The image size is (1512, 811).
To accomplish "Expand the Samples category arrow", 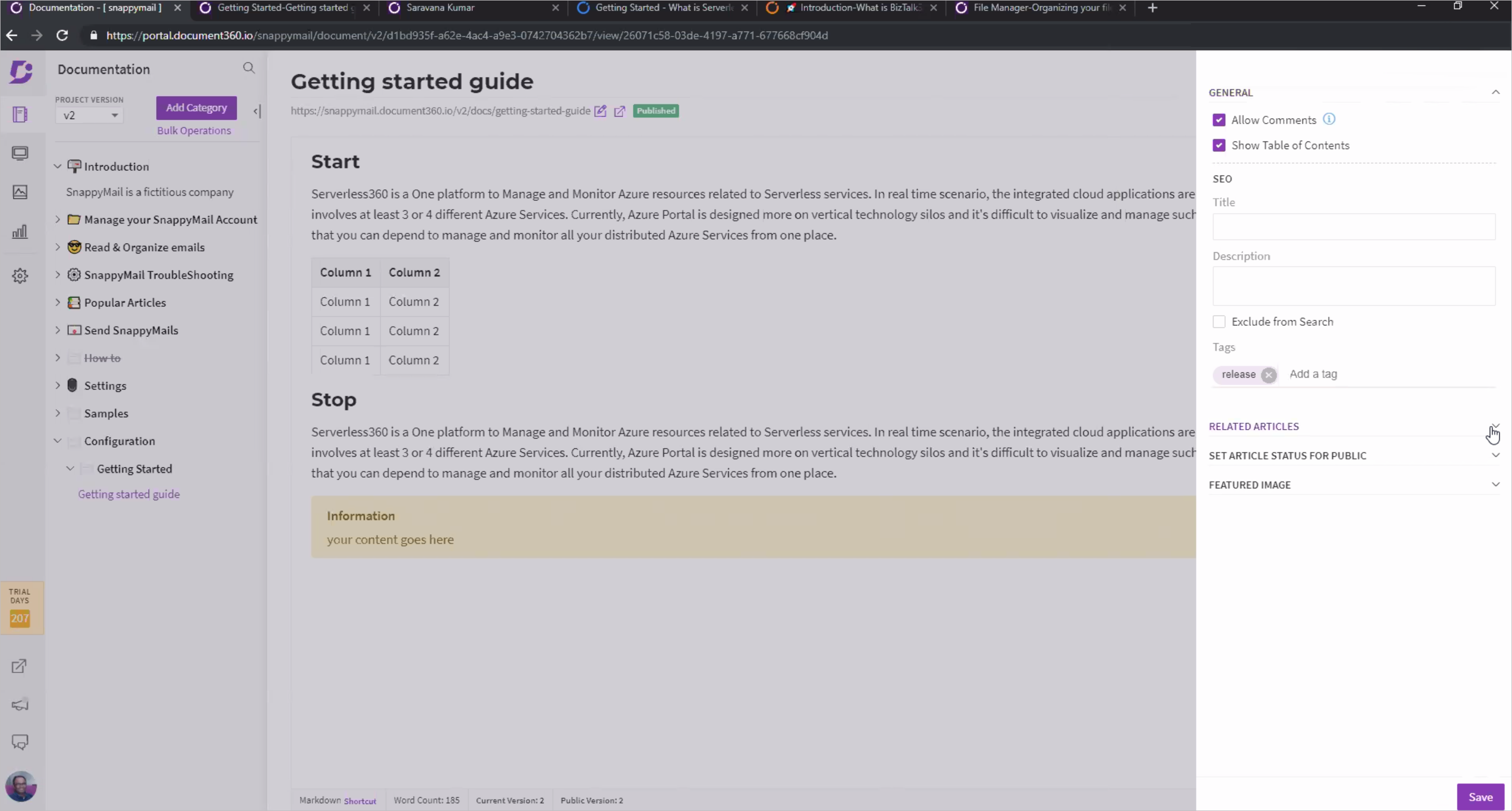I will click(57, 413).
